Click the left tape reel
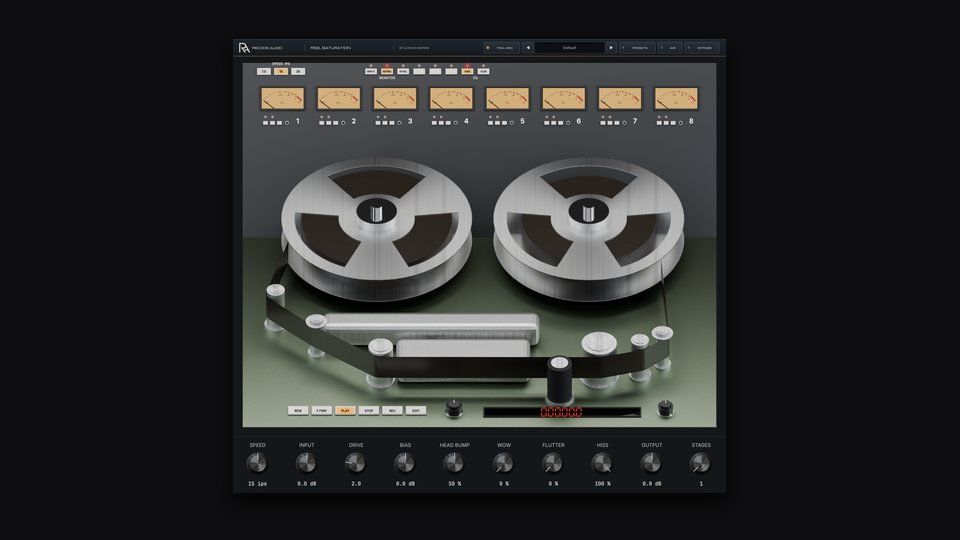This screenshot has height=540, width=960. pos(377,228)
